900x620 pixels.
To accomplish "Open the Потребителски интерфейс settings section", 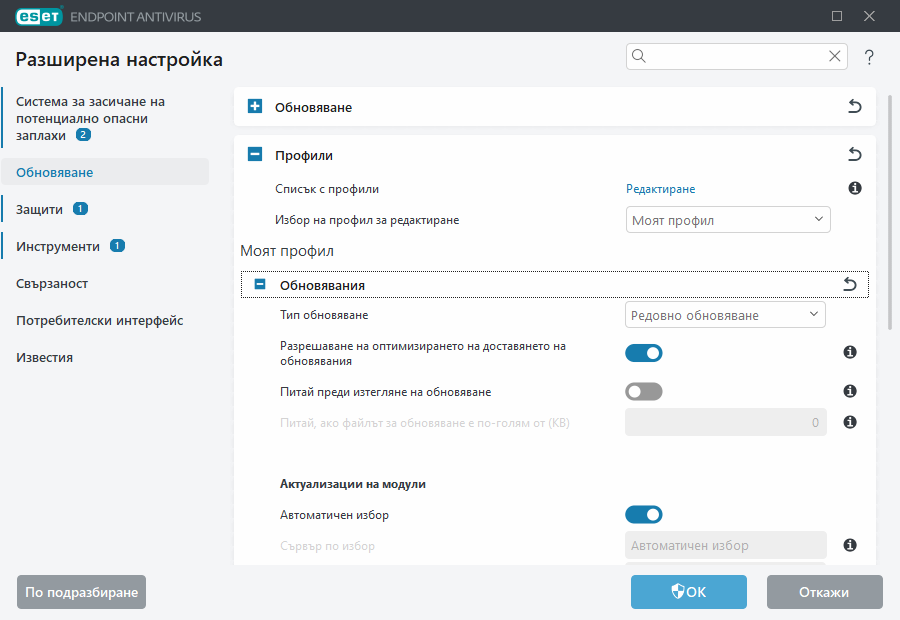I will pyautogui.click(x=100, y=320).
